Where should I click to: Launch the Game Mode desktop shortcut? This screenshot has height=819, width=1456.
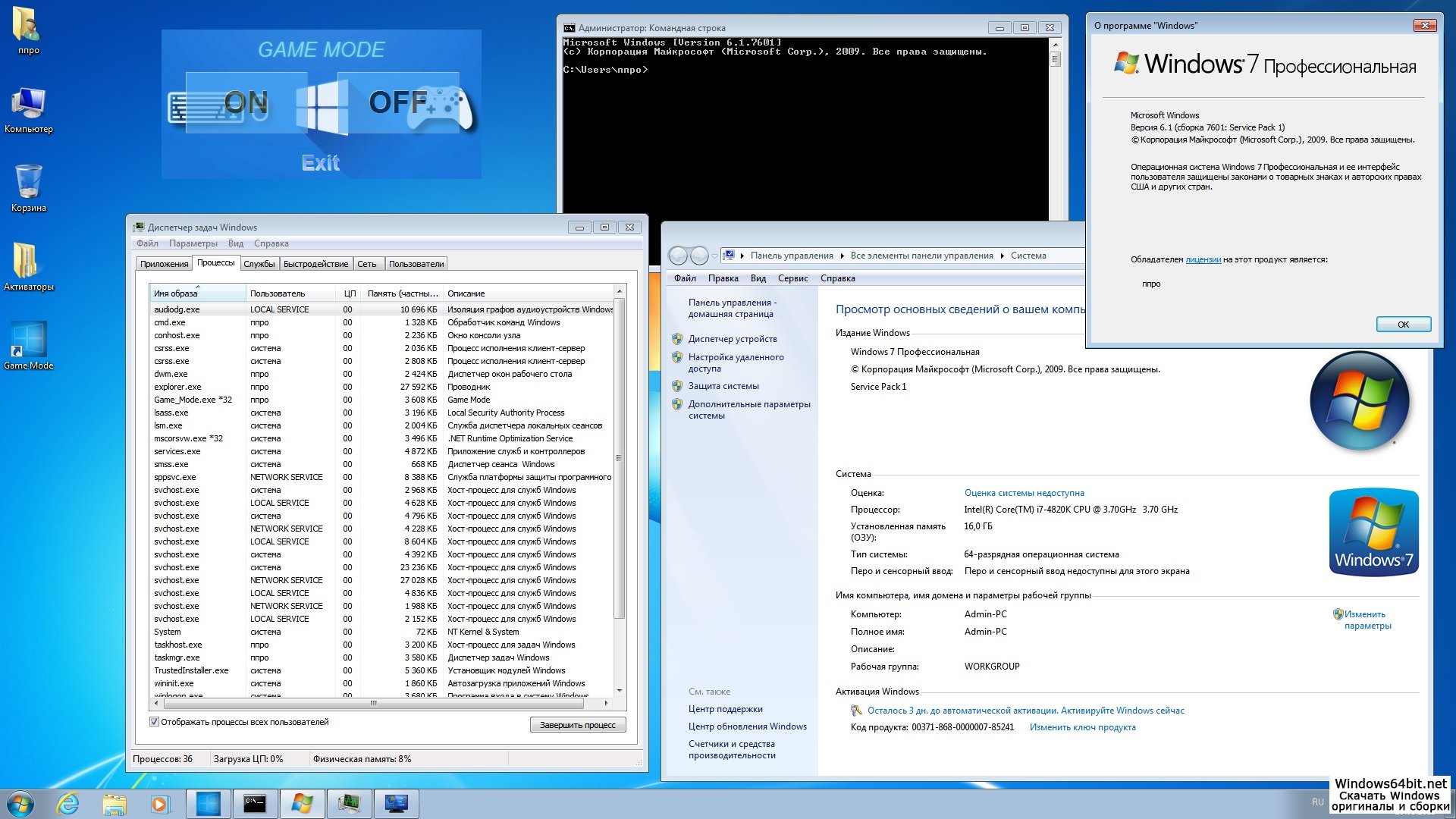click(x=28, y=340)
